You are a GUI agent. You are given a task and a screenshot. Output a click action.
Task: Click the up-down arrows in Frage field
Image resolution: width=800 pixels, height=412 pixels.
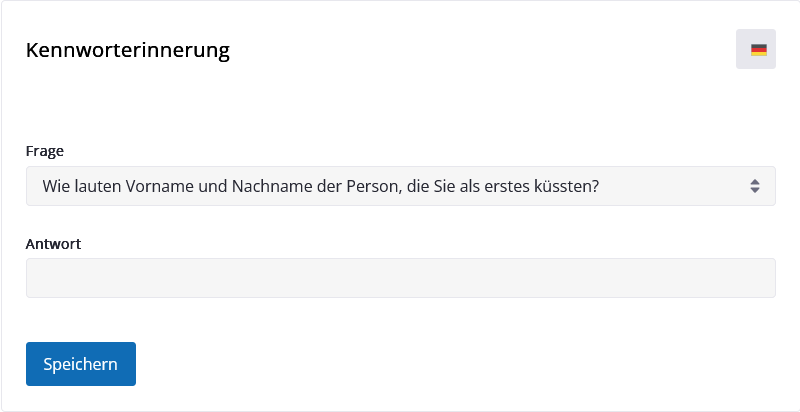coord(755,186)
